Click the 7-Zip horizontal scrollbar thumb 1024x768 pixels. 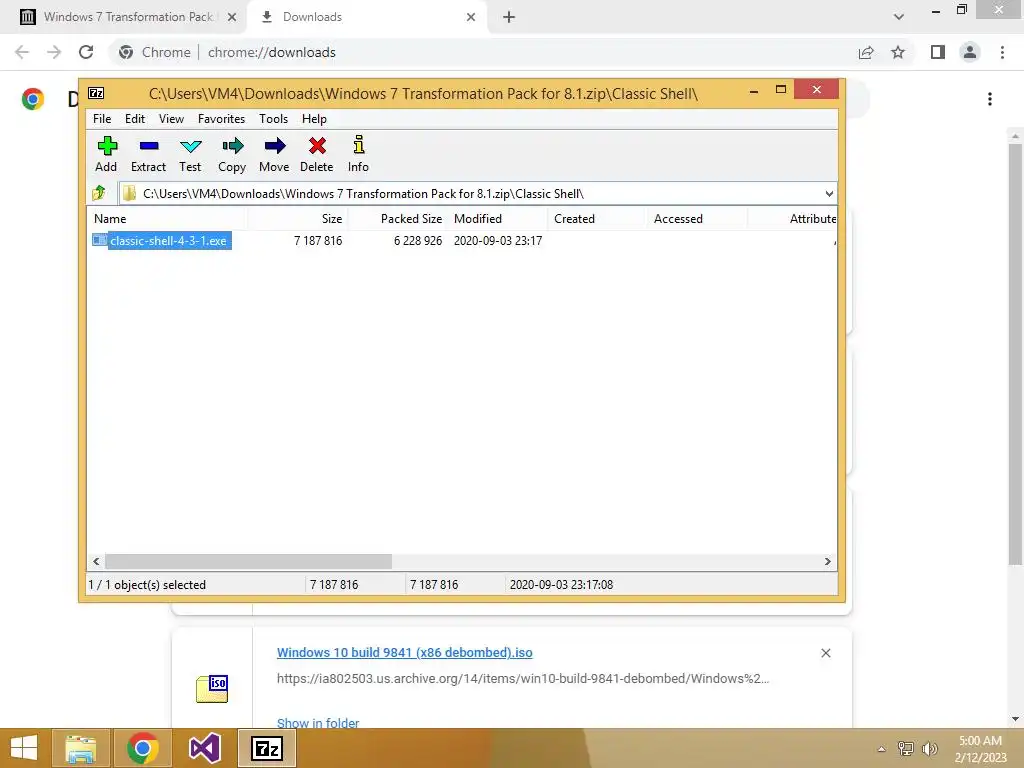click(249, 562)
